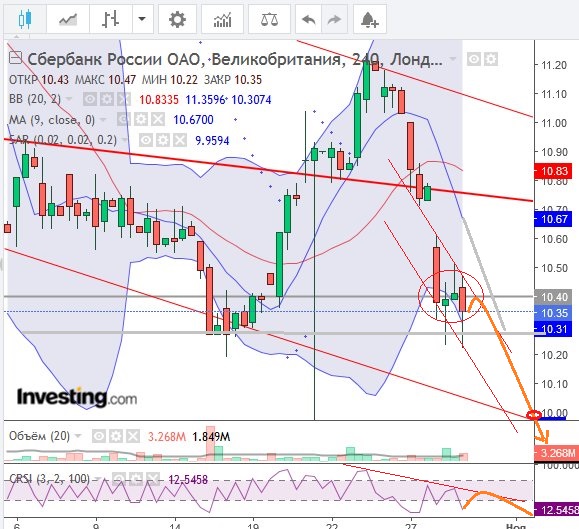The height and width of the screenshot is (529, 579).
Task: Expand the Объём (20) dropdown arrow
Action: [x=78, y=436]
